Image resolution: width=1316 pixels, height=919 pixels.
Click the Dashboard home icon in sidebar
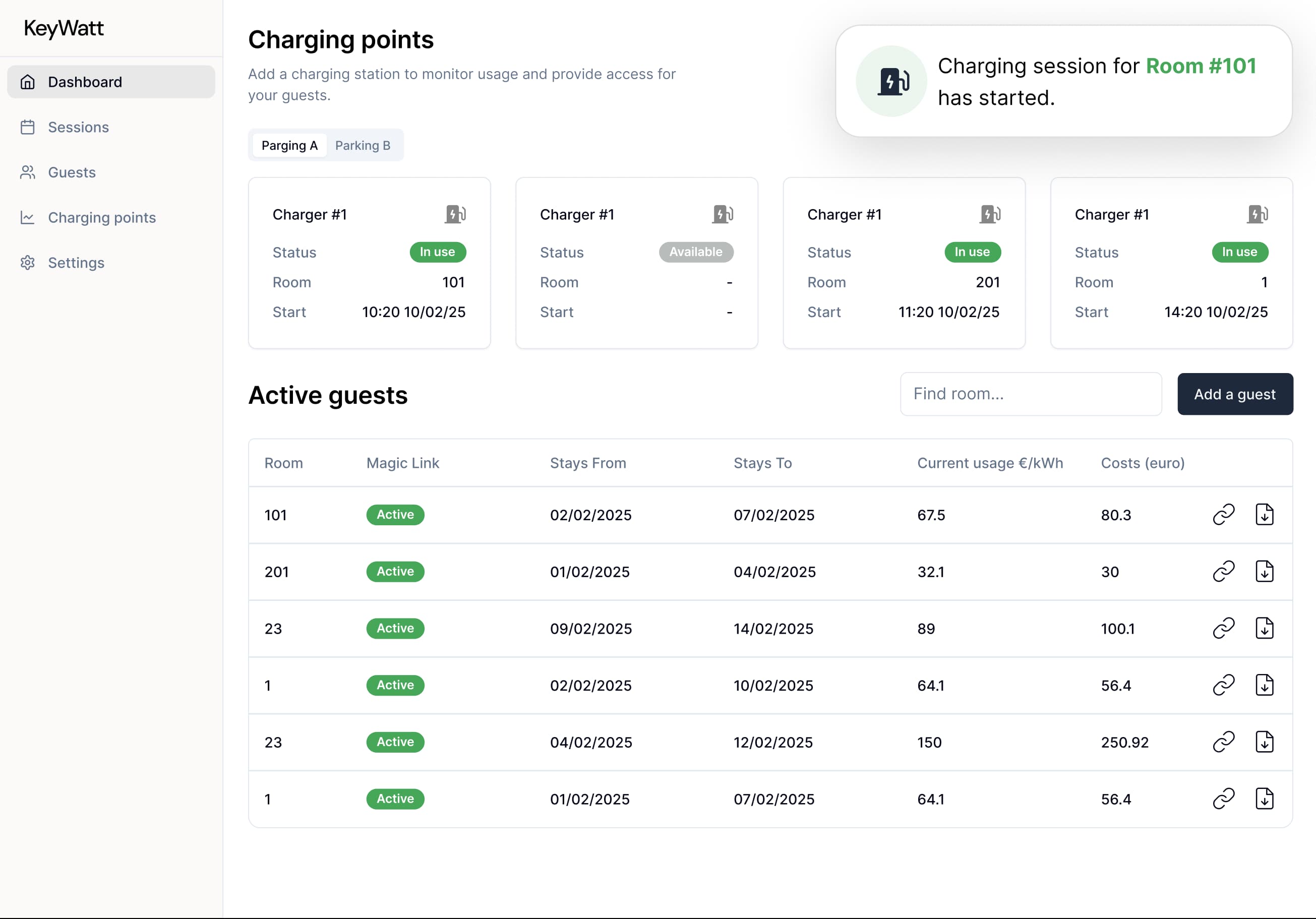tap(28, 82)
